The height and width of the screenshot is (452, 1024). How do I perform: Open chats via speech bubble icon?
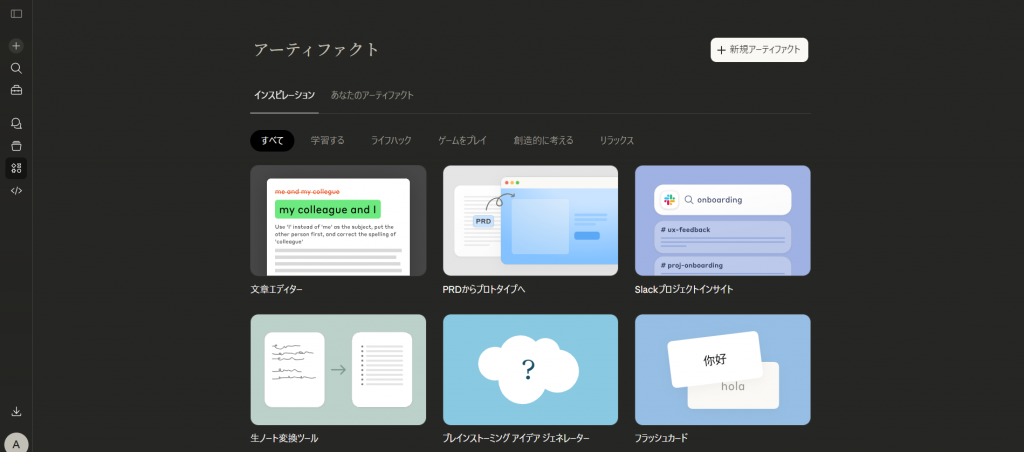16,123
